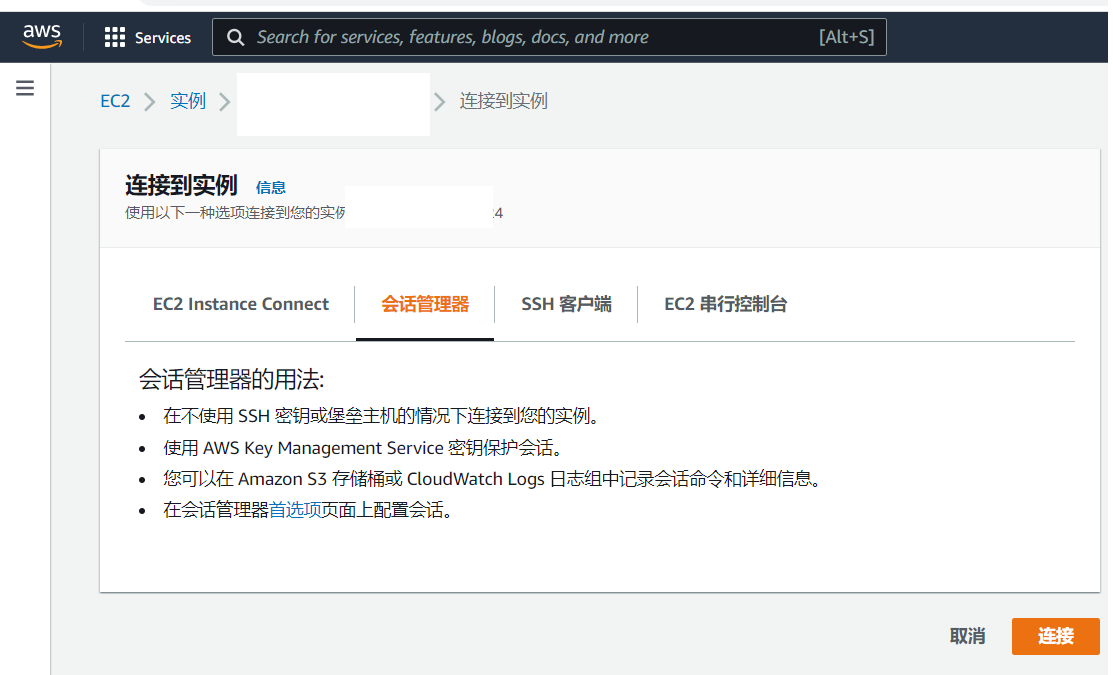Click the CloudWatch Logs bullet line
The height and width of the screenshot is (675, 1113).
click(492, 479)
